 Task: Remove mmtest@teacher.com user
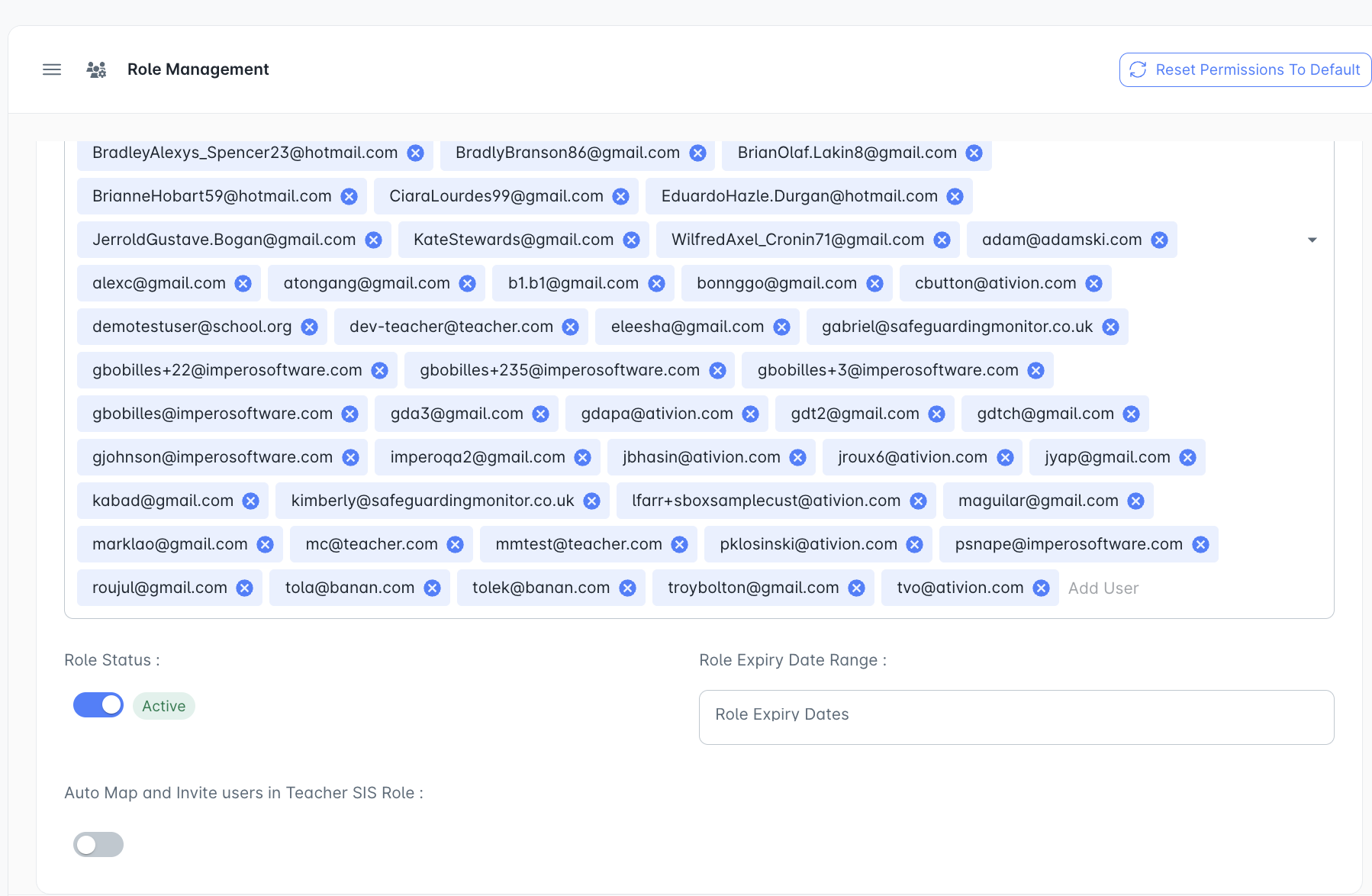[x=680, y=545]
